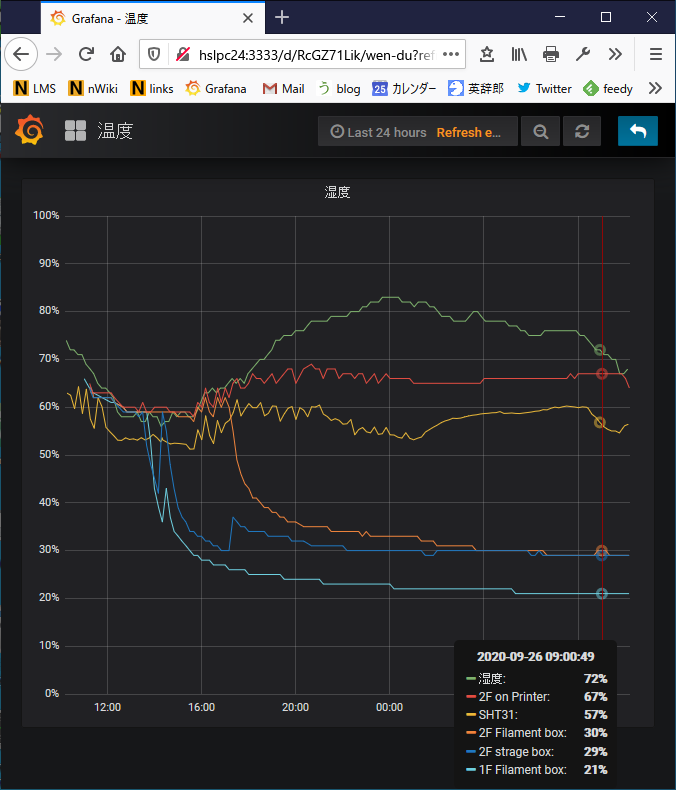Viewport: 676px width, 790px height.
Task: Refresh the dashboard with the sync icon
Action: (x=582, y=132)
